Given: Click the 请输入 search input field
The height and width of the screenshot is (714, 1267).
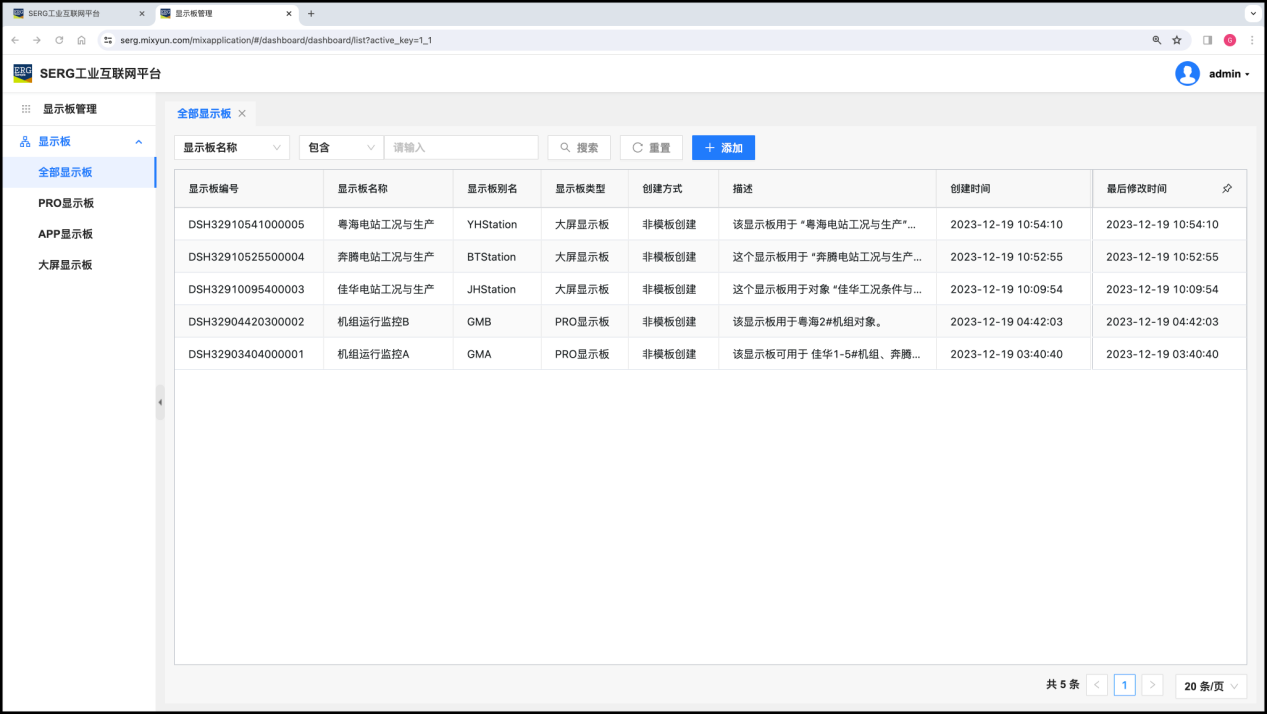Looking at the screenshot, I should click(x=461, y=148).
